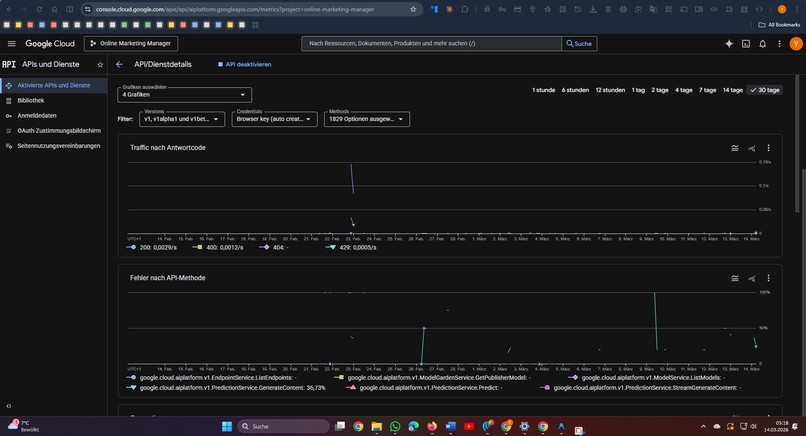Bookmark this page with the address bar star
Viewport: 806px width, 436px height.
(x=413, y=9)
